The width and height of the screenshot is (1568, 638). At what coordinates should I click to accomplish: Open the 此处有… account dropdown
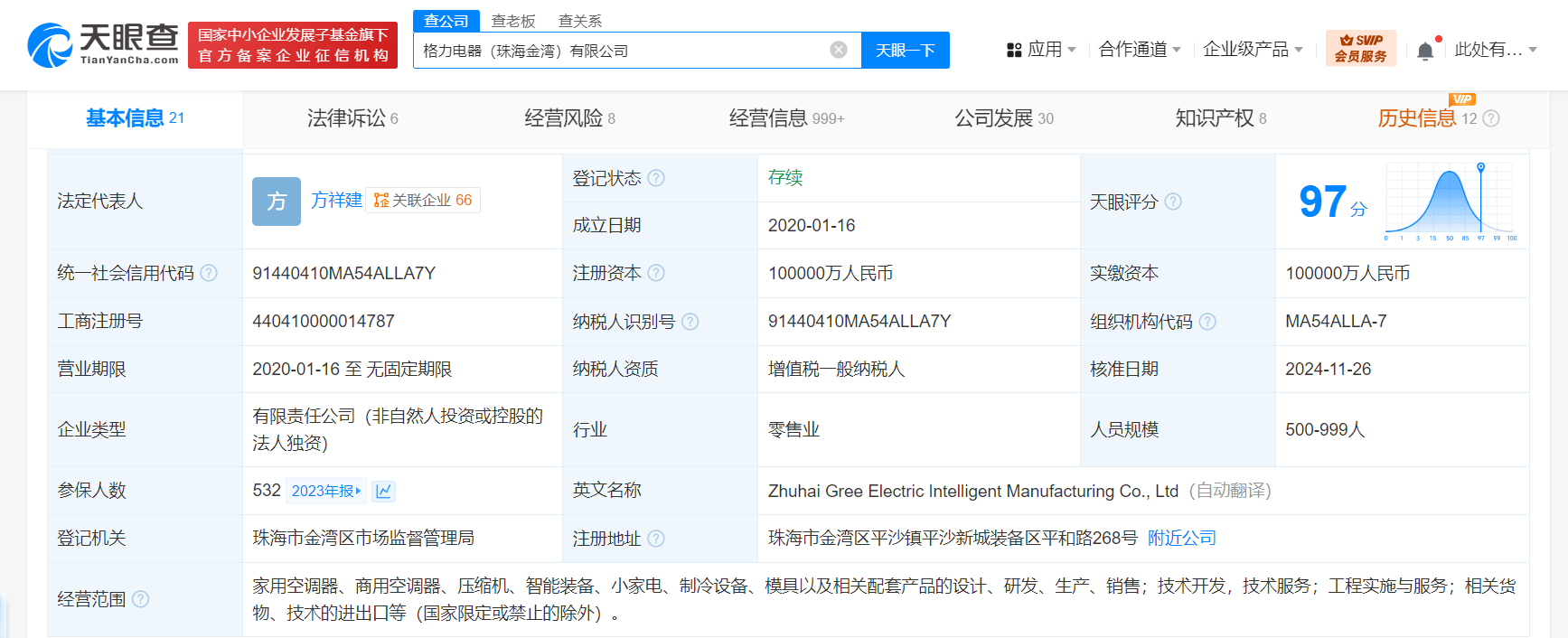(1495, 50)
